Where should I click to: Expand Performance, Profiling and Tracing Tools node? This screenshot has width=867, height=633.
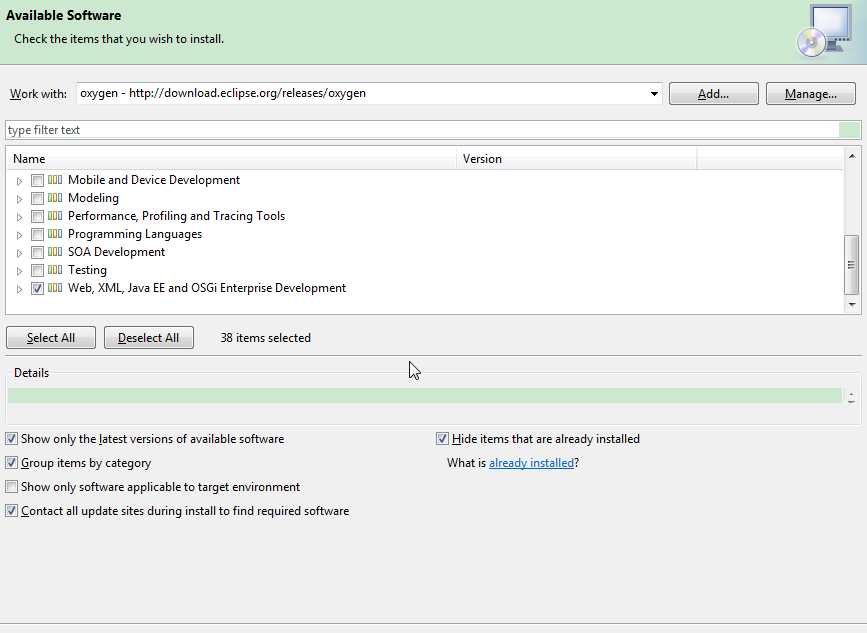19,217
